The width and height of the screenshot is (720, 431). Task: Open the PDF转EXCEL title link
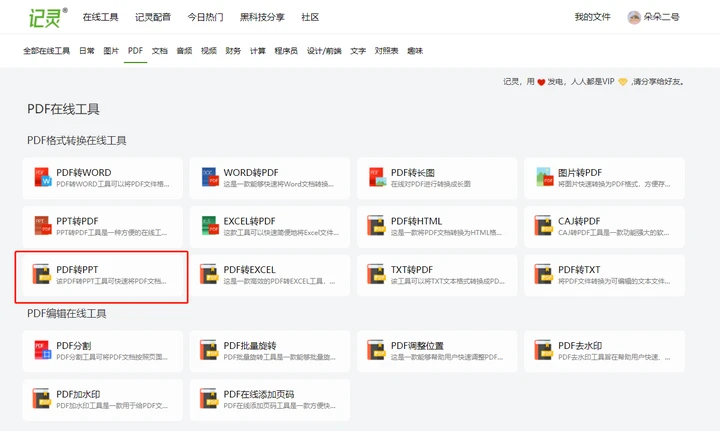point(249,270)
